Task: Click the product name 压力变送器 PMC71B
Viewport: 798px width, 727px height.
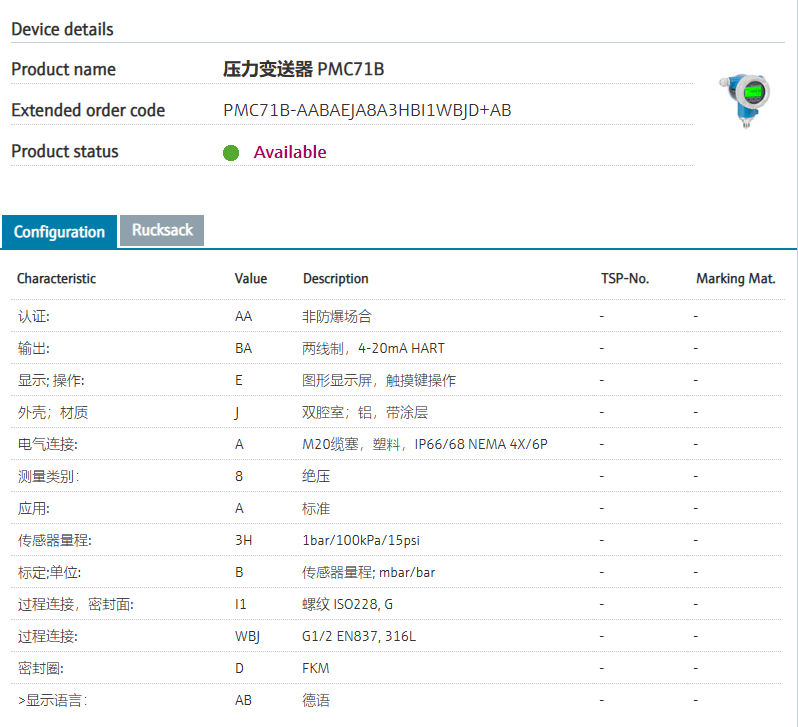Action: coord(303,69)
